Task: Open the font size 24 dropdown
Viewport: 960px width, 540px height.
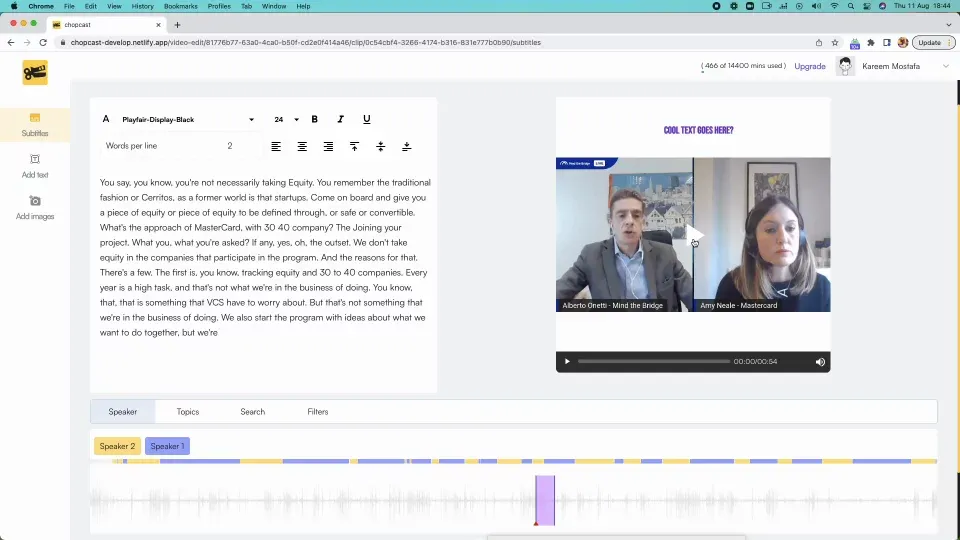Action: [x=286, y=119]
